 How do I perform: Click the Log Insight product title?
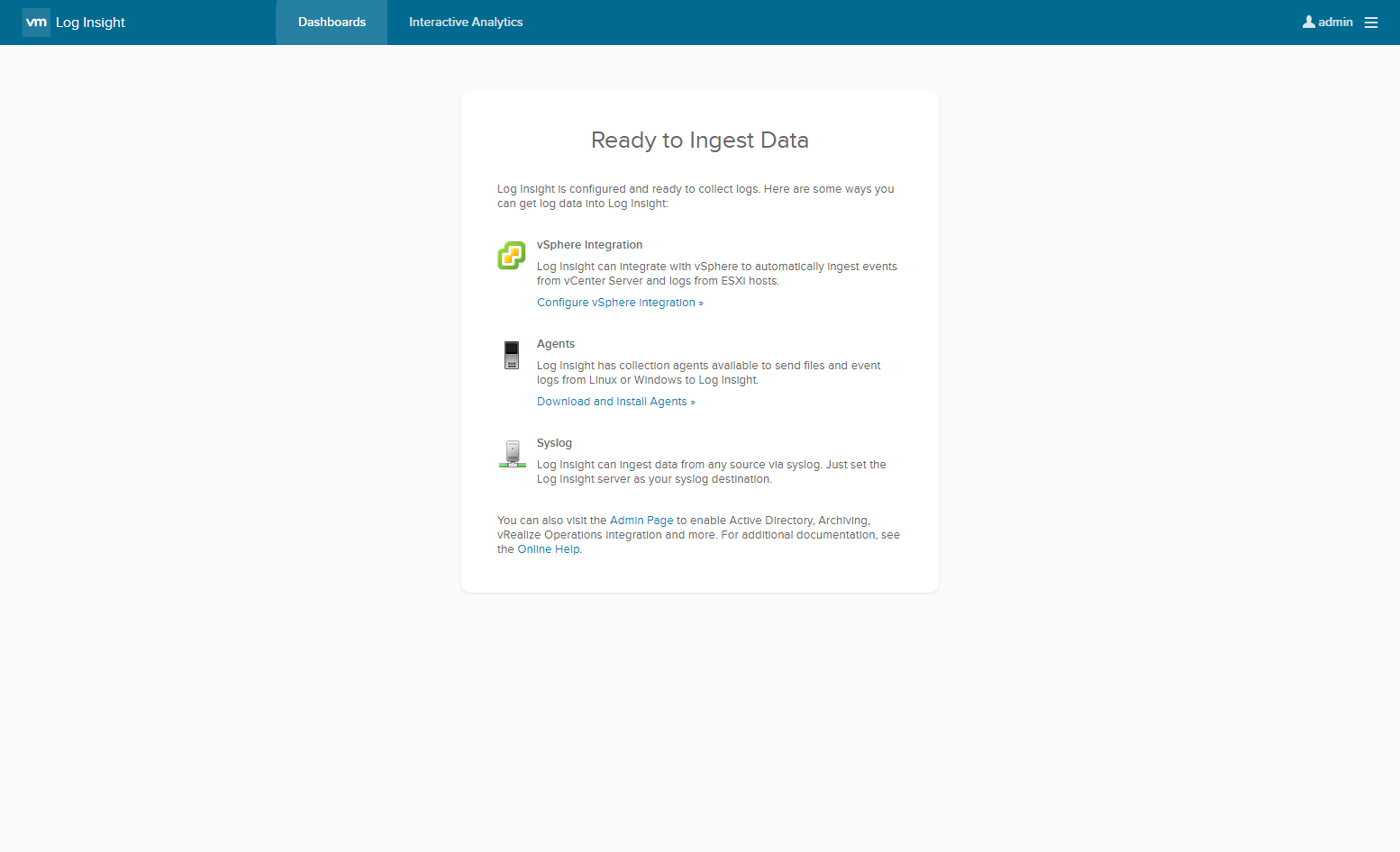pyautogui.click(x=90, y=23)
